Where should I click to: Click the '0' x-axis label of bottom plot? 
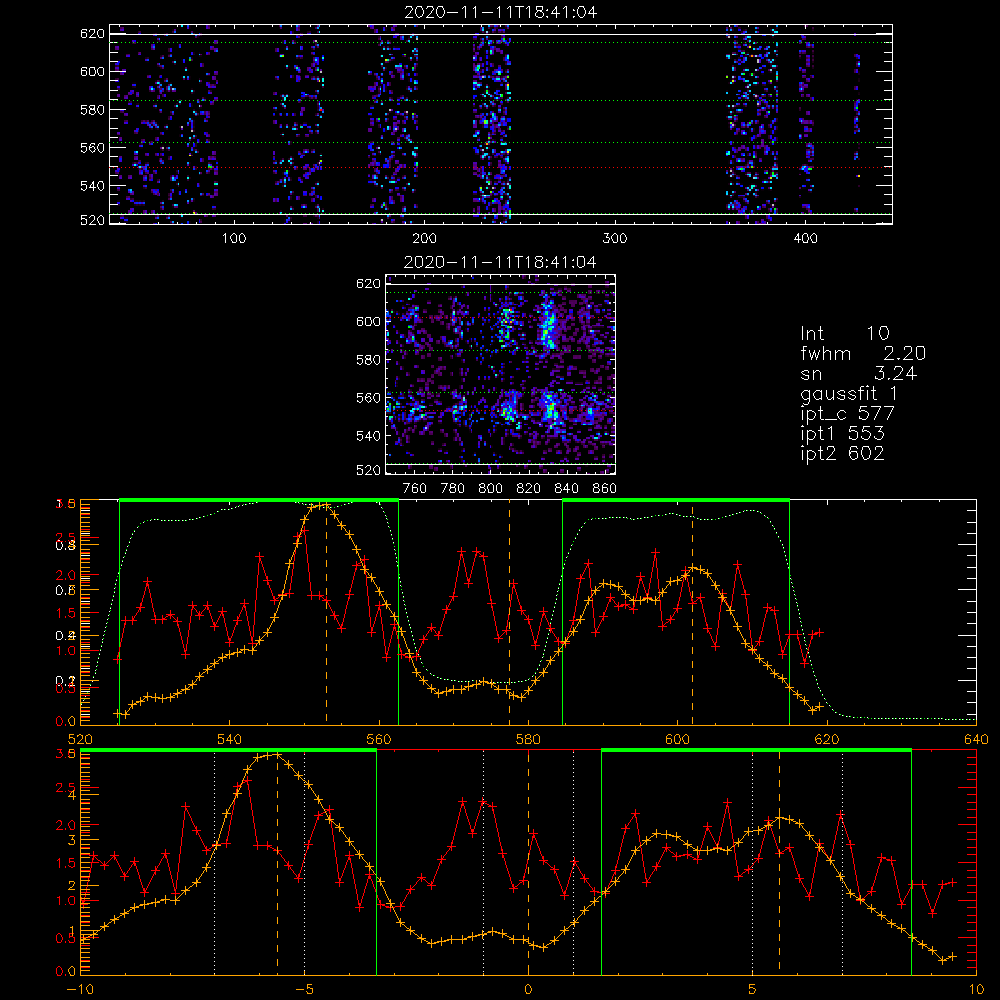tap(528, 990)
